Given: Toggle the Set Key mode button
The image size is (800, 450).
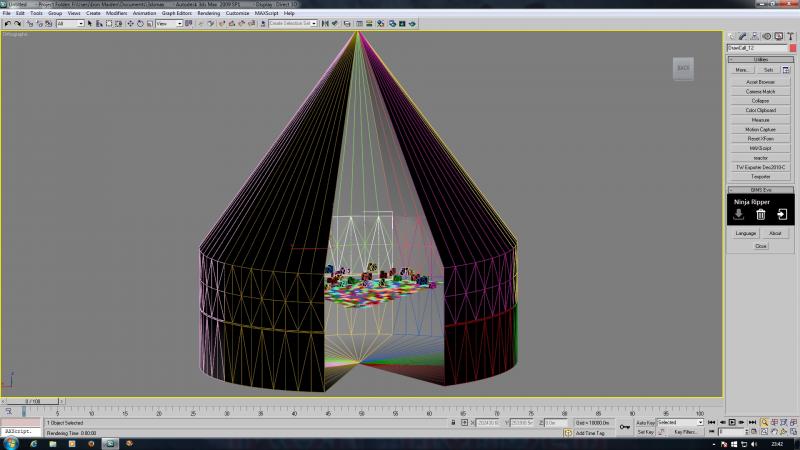Looking at the screenshot, I should click(645, 432).
